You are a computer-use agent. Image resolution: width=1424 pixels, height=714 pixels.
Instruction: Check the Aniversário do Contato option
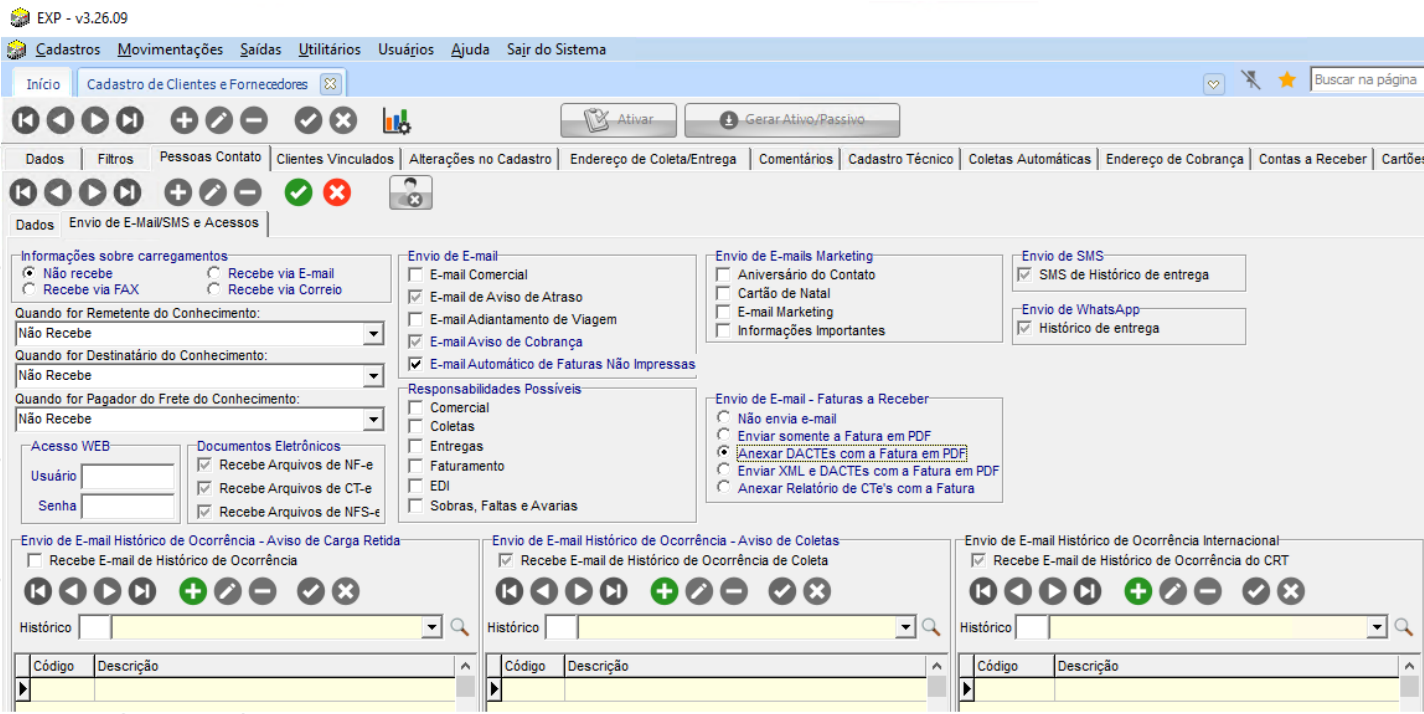point(723,275)
